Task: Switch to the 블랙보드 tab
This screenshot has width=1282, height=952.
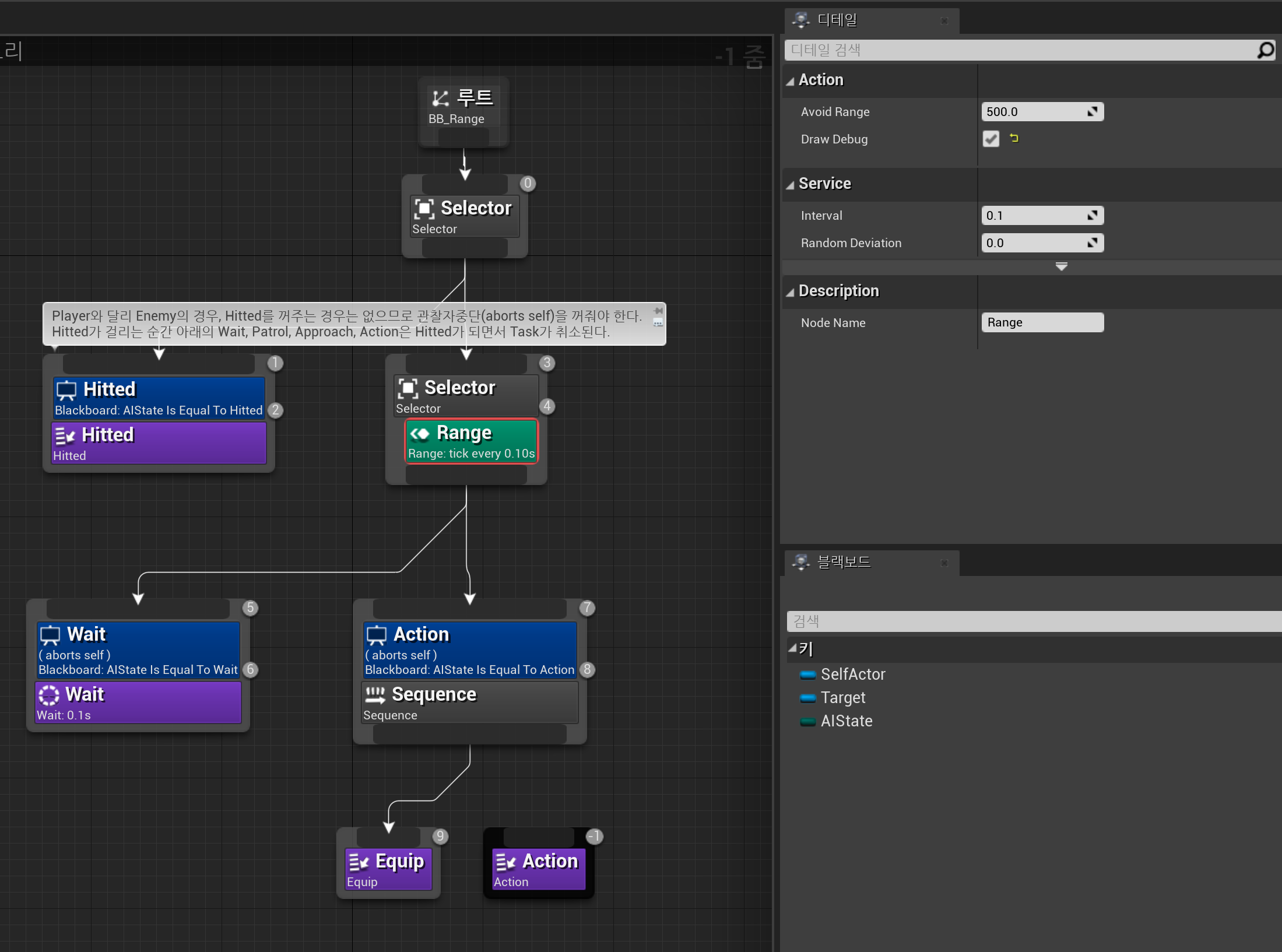Action: pos(844,563)
